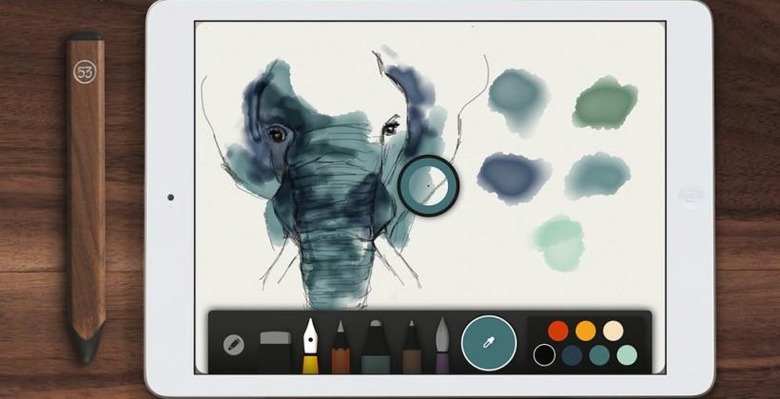This screenshot has height=399, width=780.
Task: Select the wide marker tool
Action: (x=376, y=347)
